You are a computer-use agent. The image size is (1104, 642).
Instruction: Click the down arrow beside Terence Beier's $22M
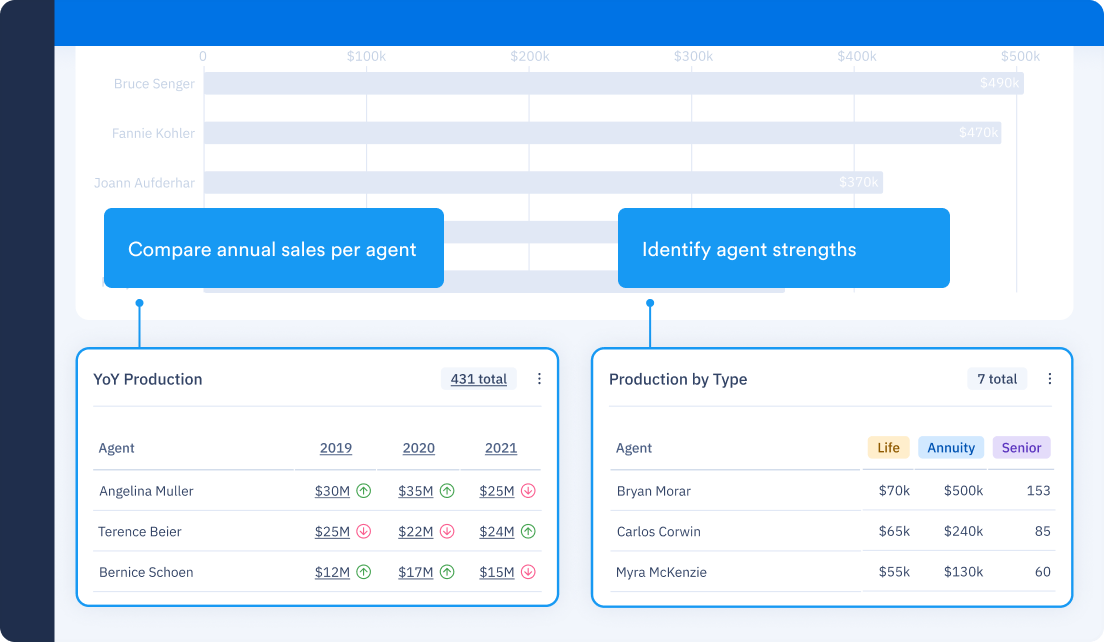(446, 531)
